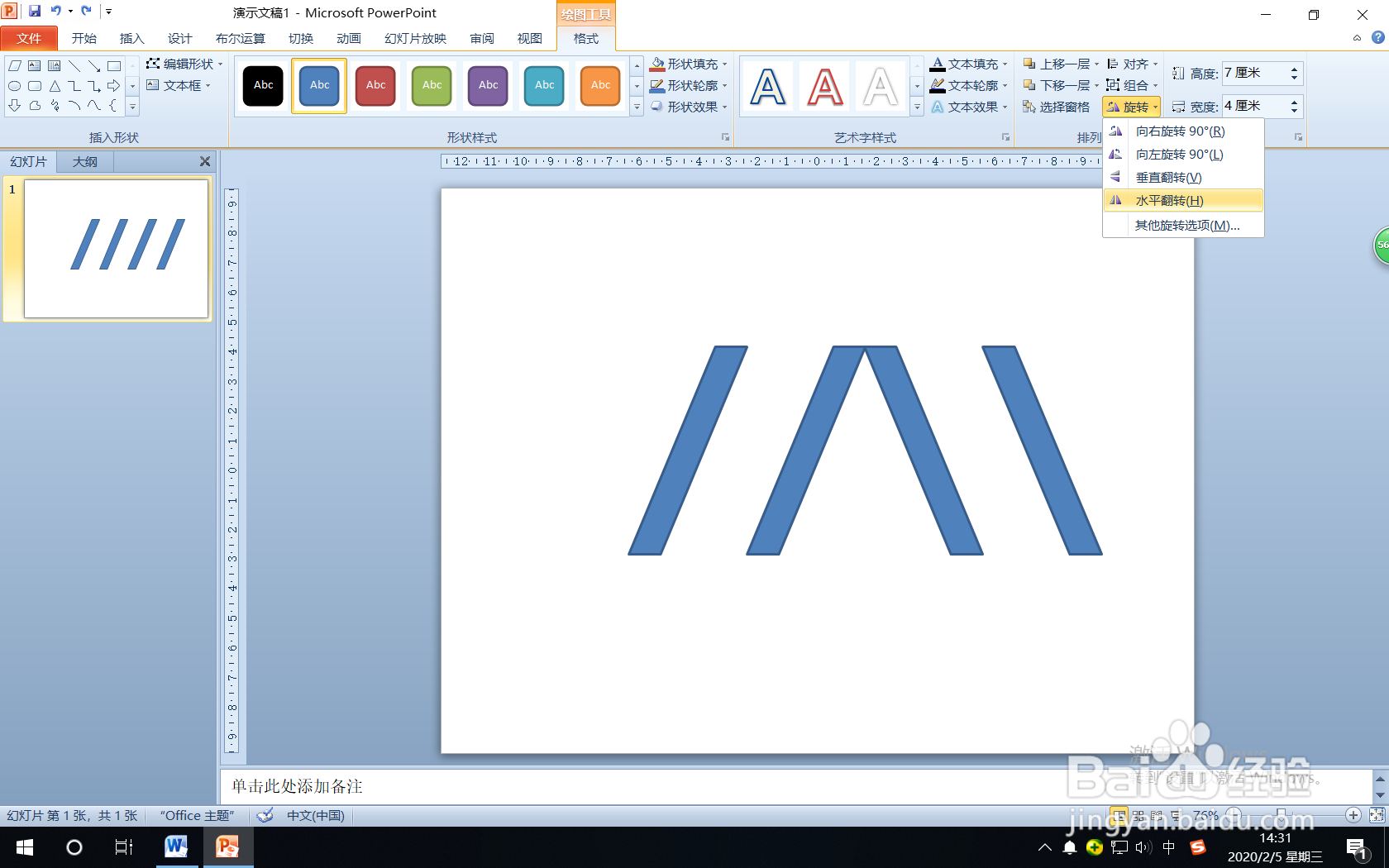Close the slides pane with X
1389x868 pixels.
tap(205, 162)
